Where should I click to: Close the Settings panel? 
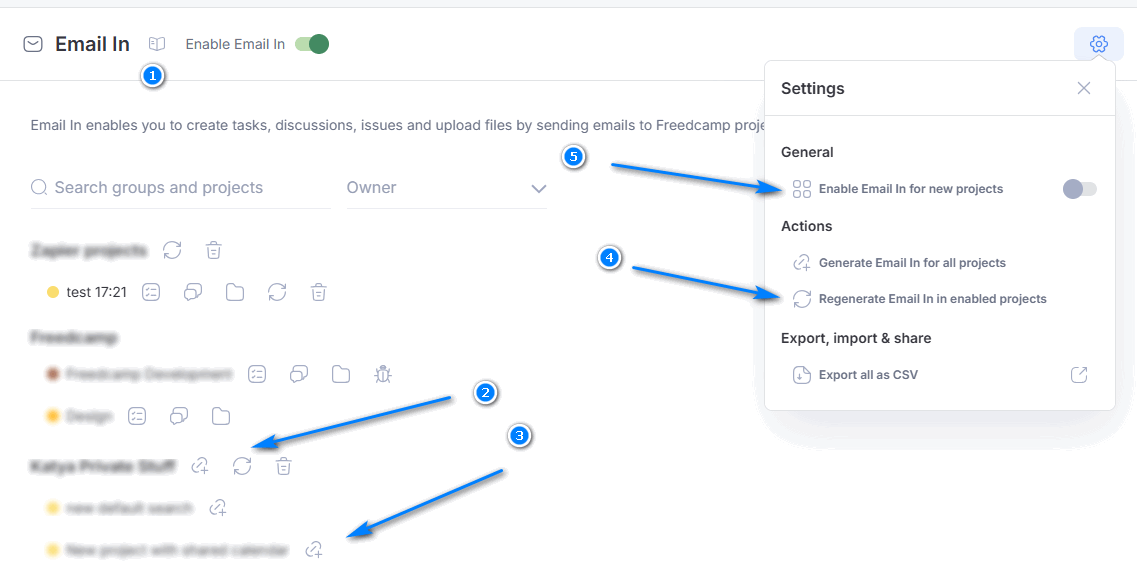pyautogui.click(x=1083, y=88)
